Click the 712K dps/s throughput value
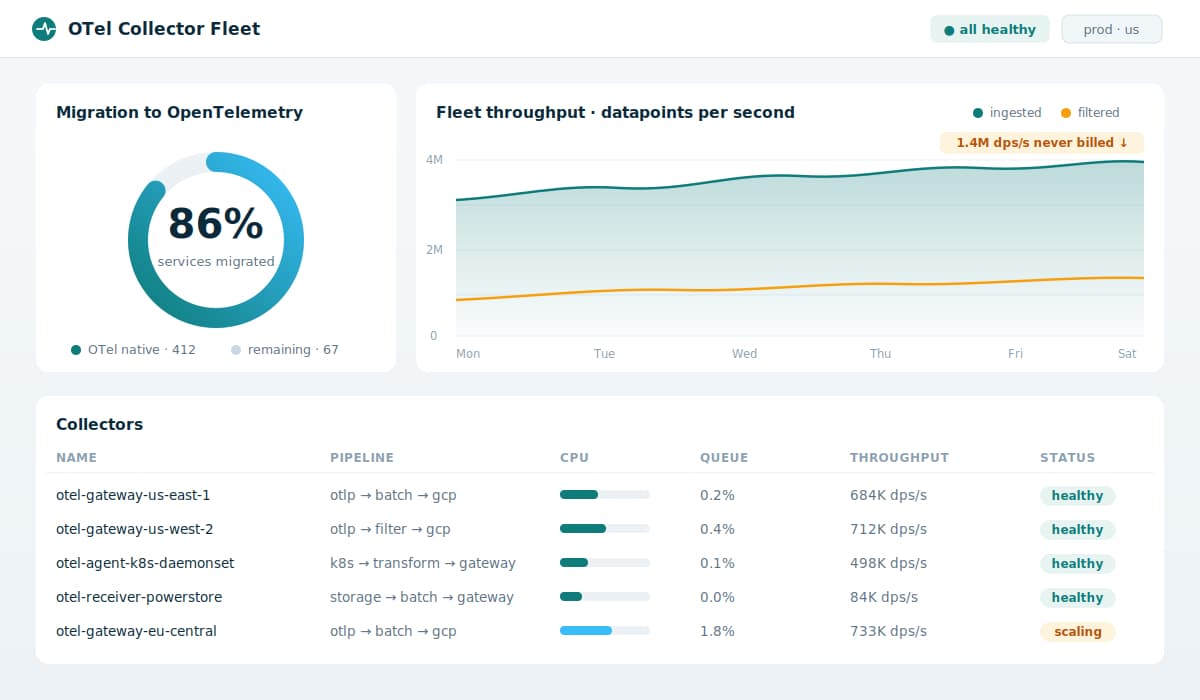This screenshot has height=700, width=1200. point(888,529)
